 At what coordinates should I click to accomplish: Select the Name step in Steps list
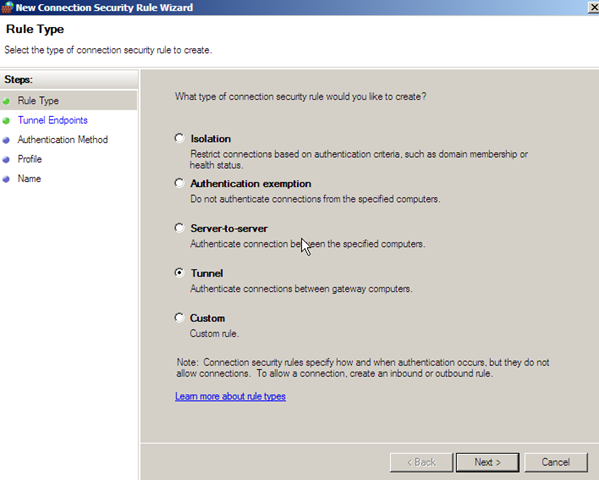click(29, 179)
